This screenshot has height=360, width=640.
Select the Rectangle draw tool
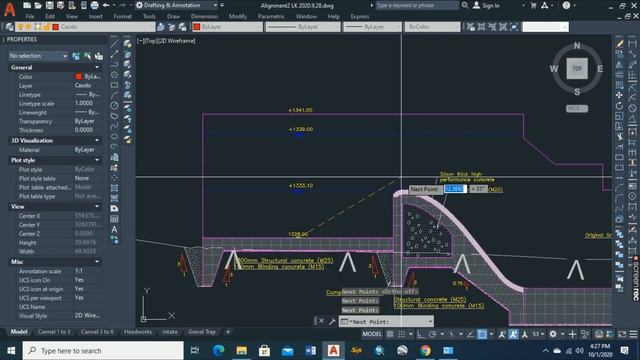pos(115,85)
